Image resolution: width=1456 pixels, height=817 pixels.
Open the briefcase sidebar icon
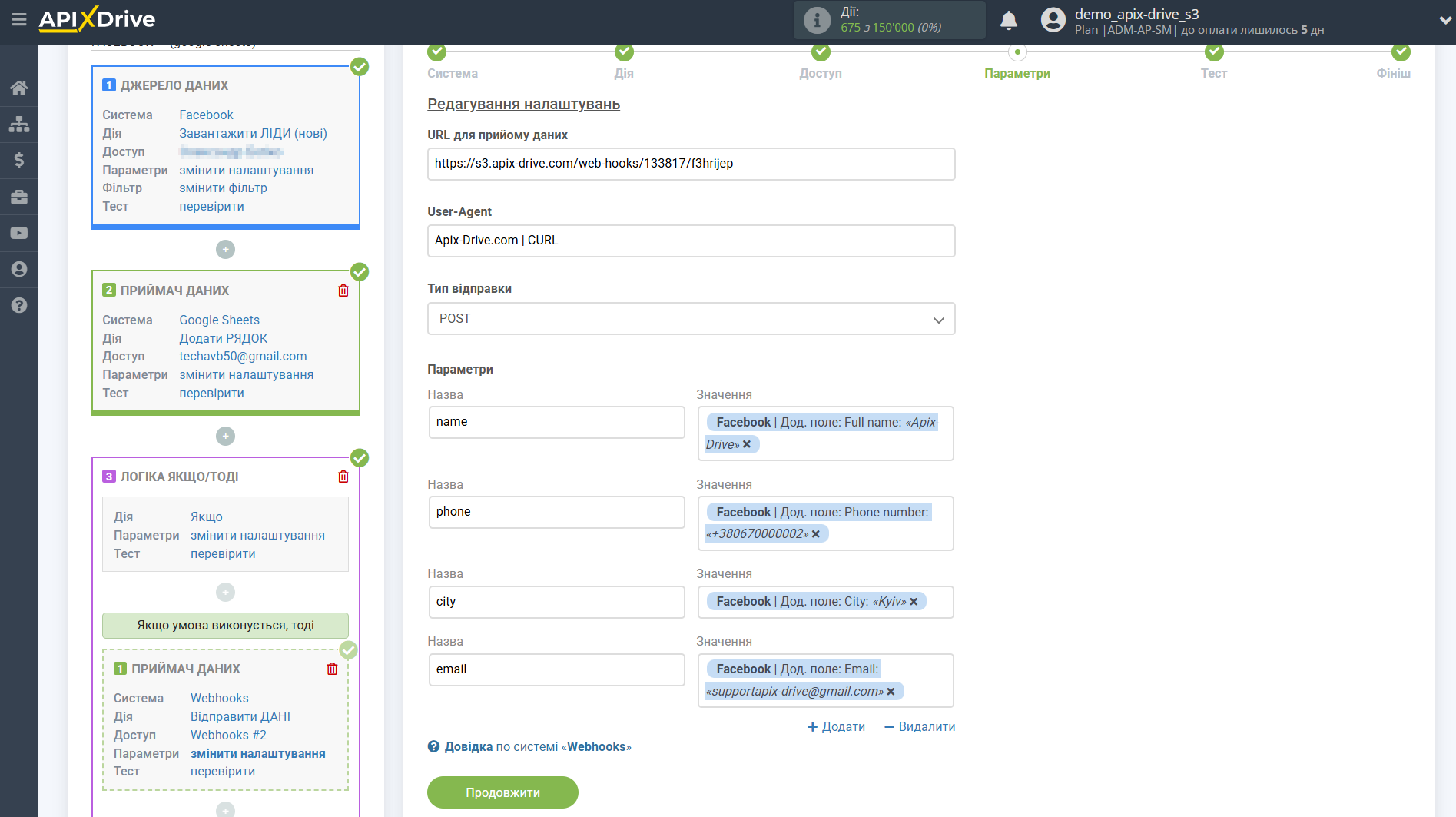pos(19,197)
